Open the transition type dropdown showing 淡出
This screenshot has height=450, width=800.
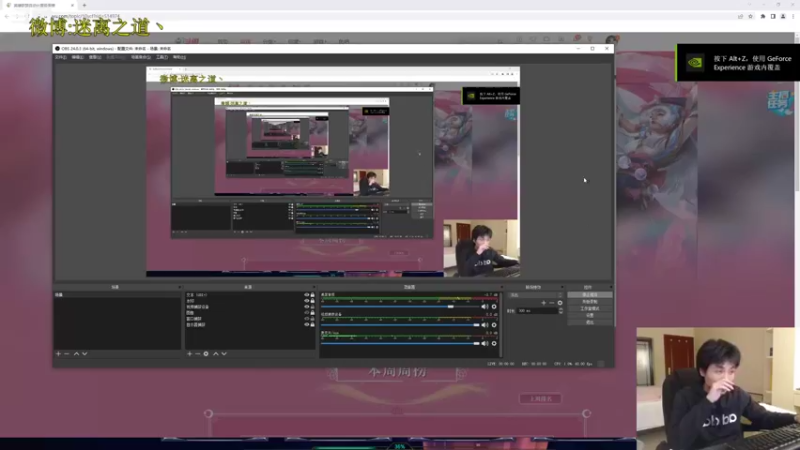coord(536,295)
